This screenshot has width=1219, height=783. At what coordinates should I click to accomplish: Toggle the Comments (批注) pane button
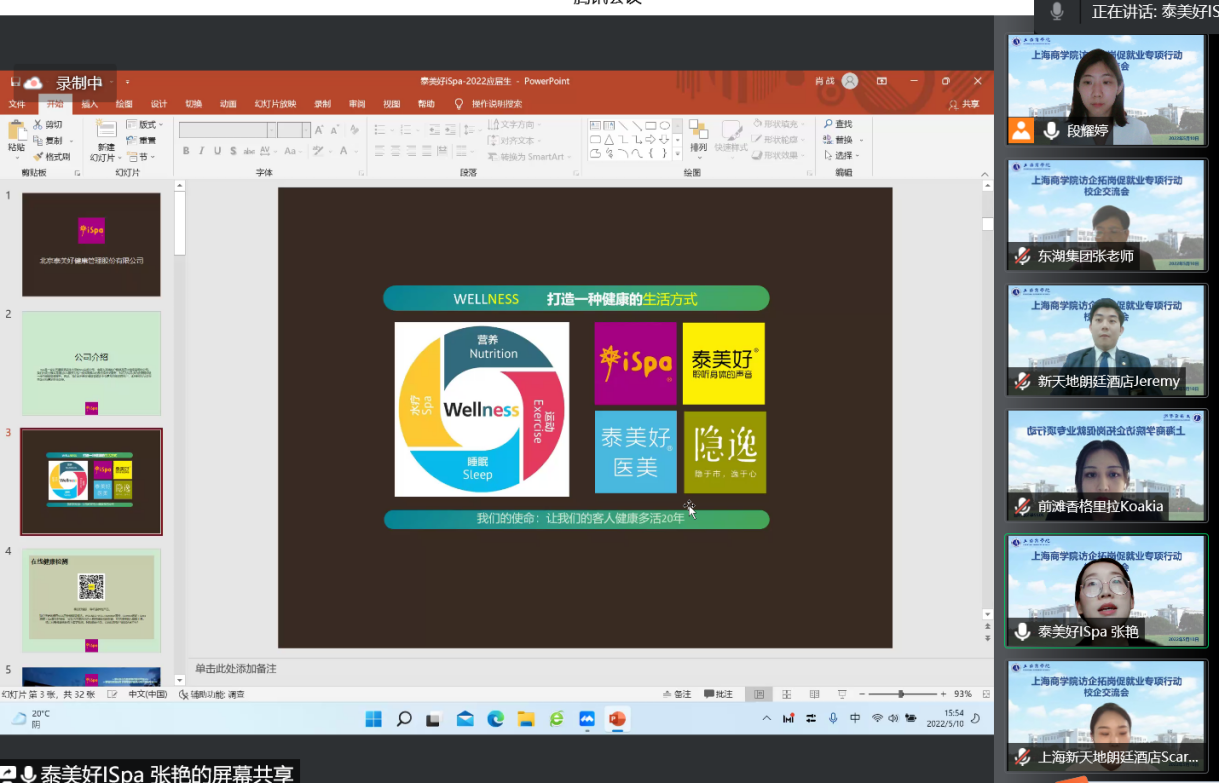[x=718, y=694]
